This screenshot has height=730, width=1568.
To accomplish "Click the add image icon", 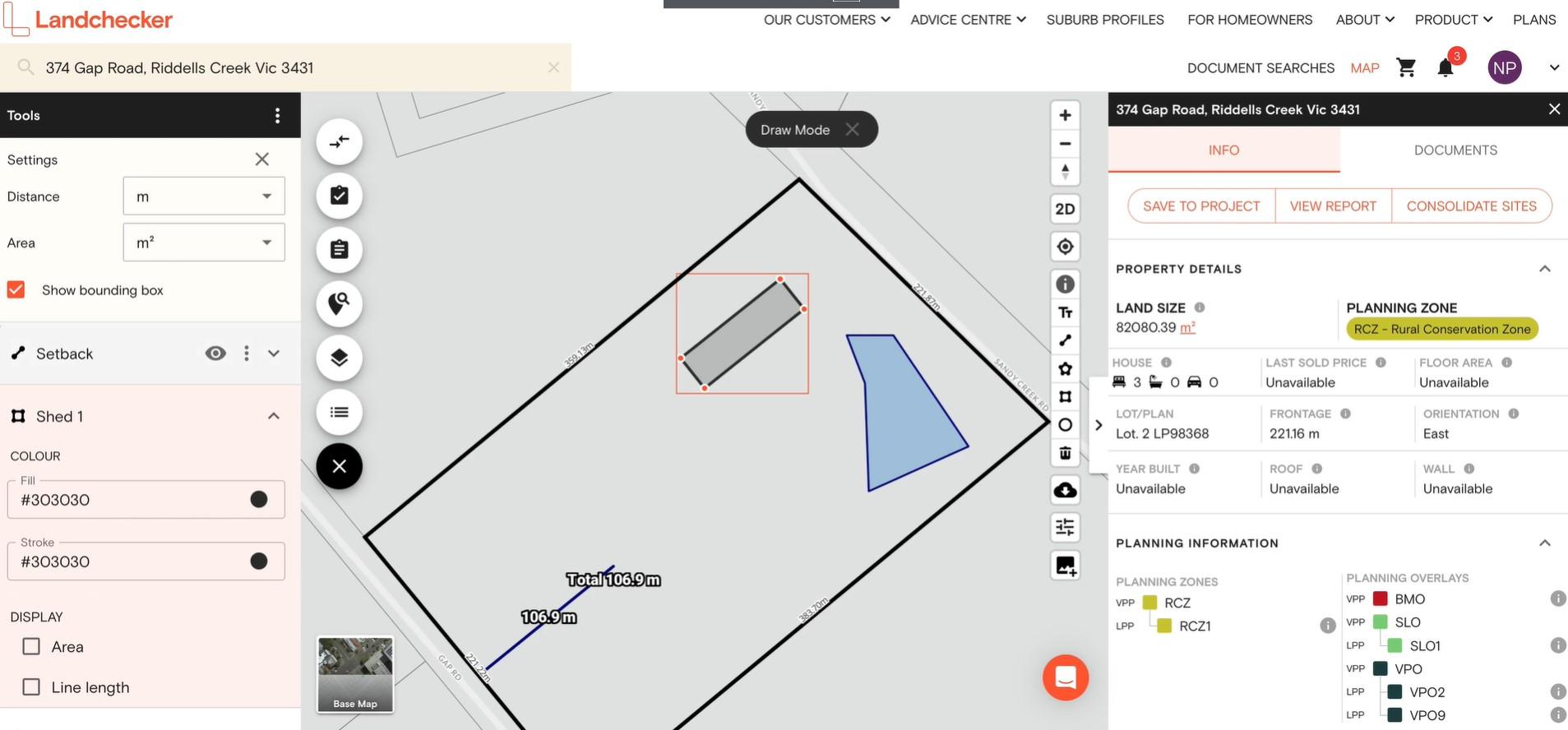I will [1065, 566].
